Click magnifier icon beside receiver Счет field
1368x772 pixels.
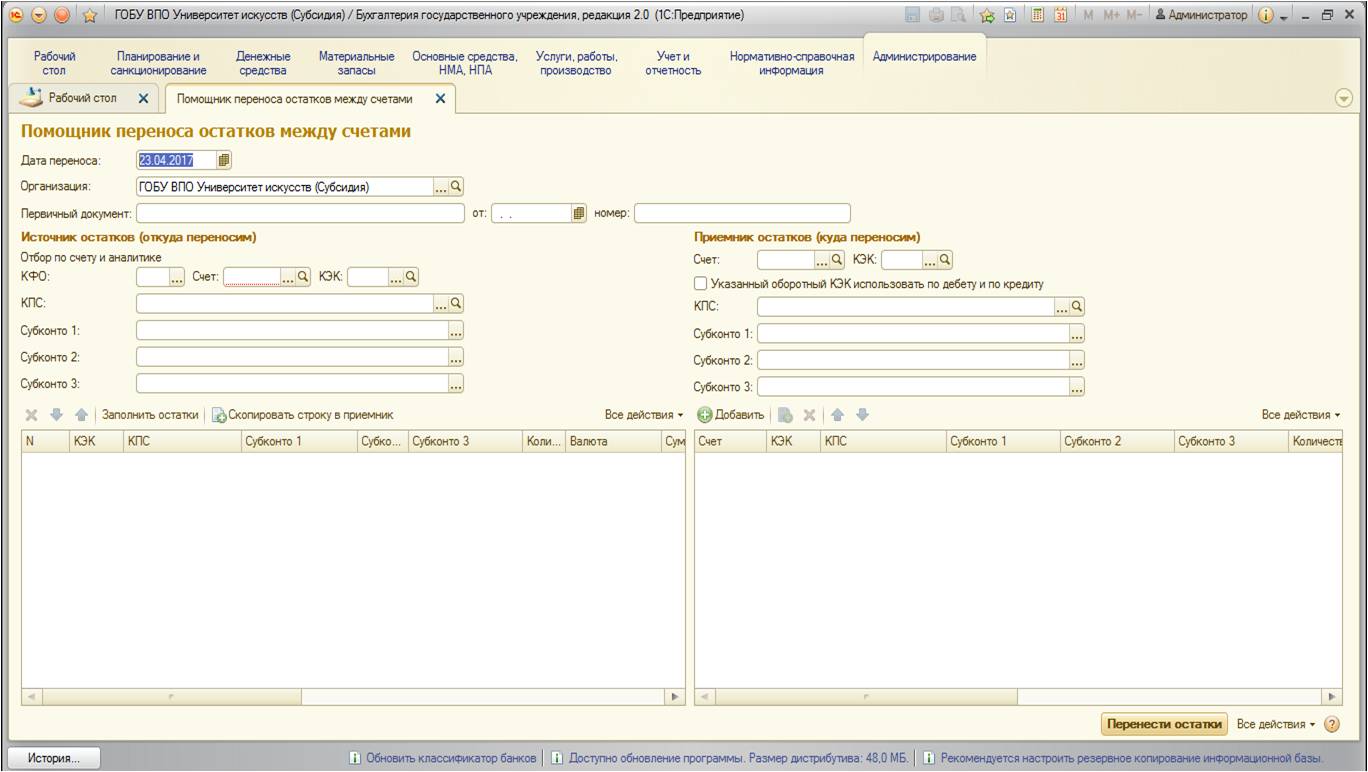(x=838, y=260)
